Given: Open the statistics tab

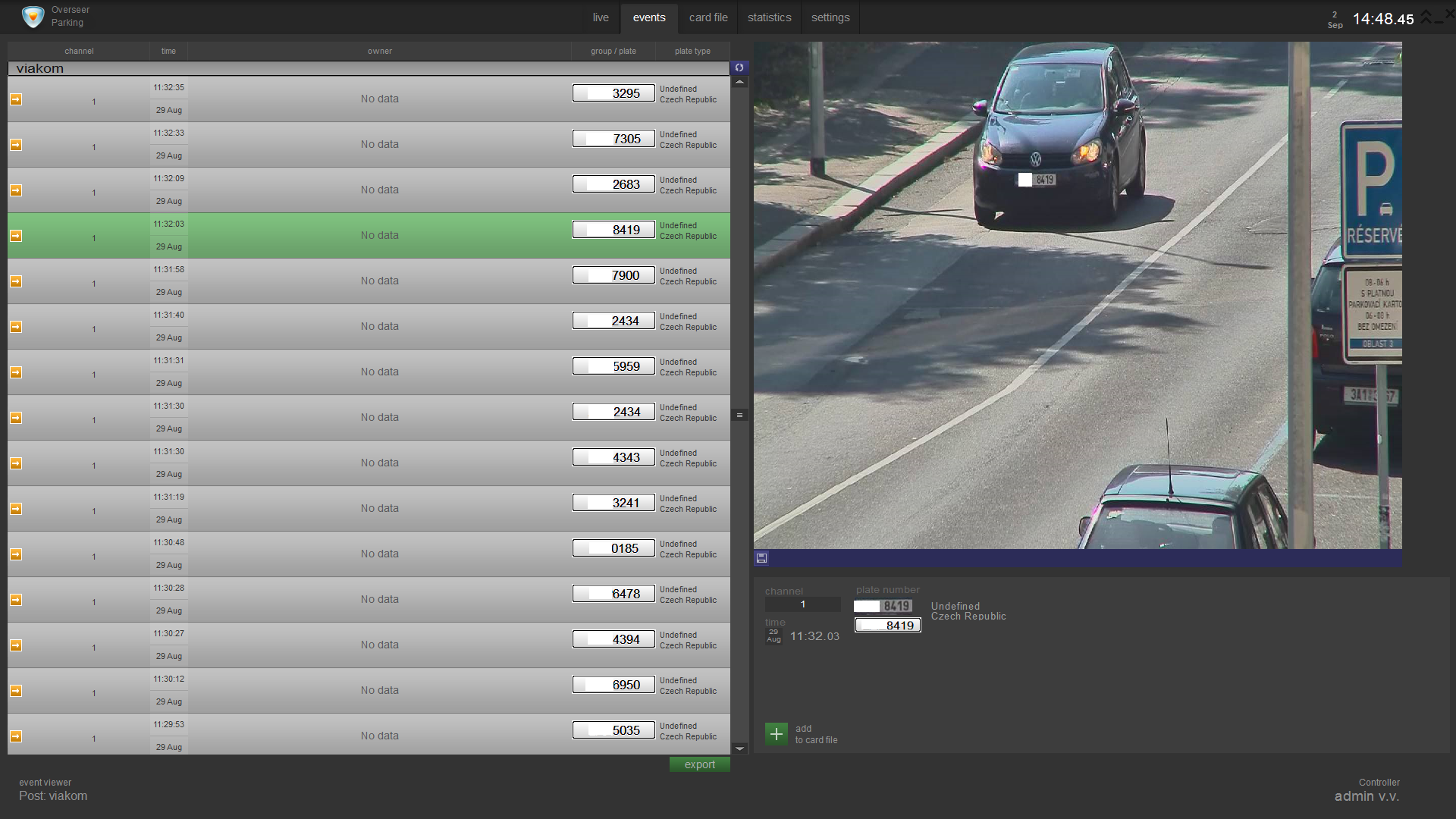Looking at the screenshot, I should (769, 17).
